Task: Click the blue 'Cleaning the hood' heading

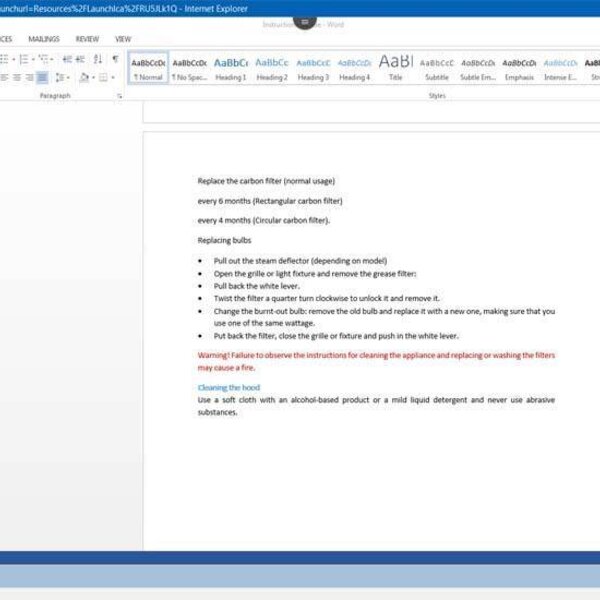Action: point(229,388)
